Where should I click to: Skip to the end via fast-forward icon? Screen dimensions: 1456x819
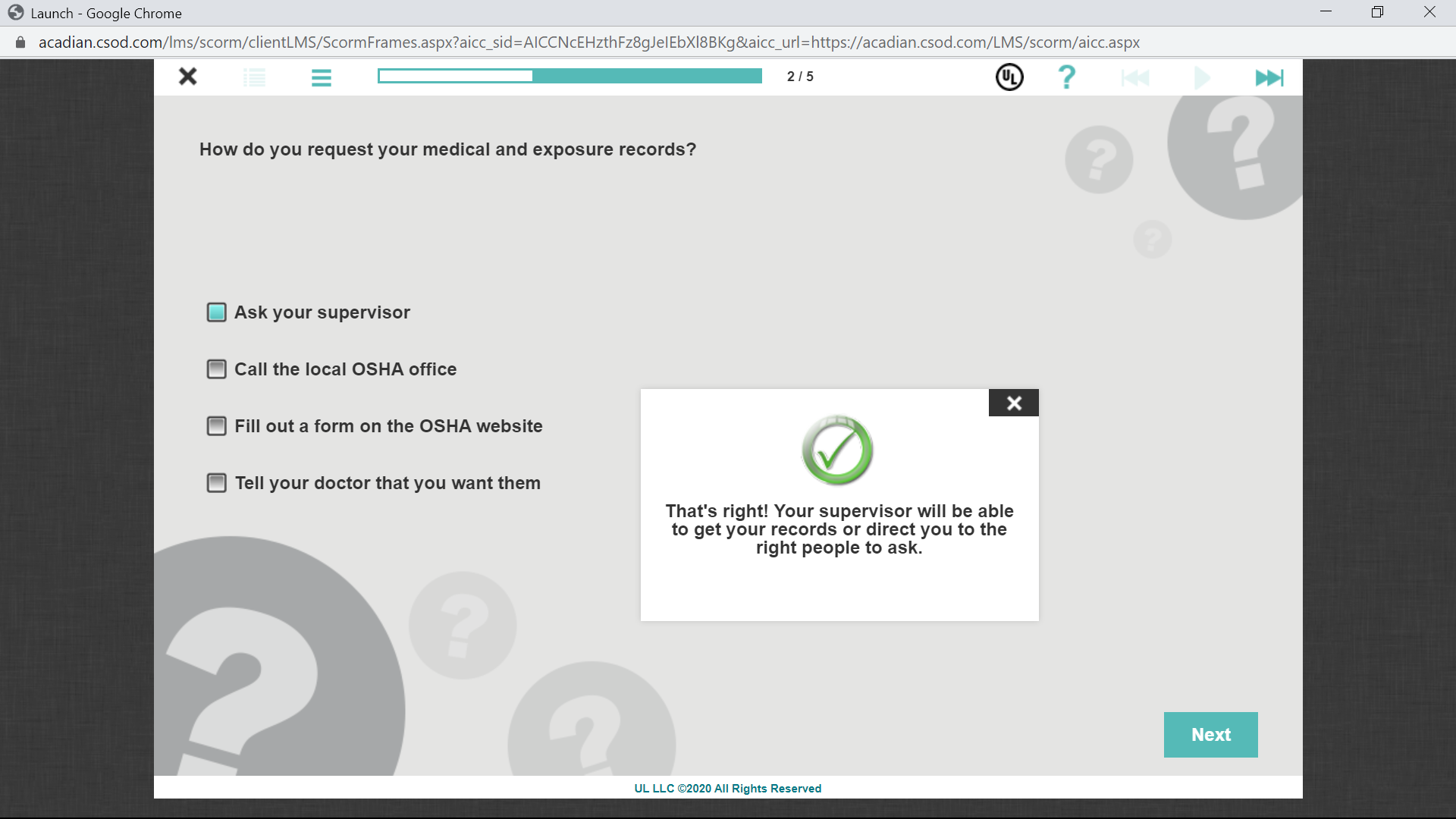1269,77
